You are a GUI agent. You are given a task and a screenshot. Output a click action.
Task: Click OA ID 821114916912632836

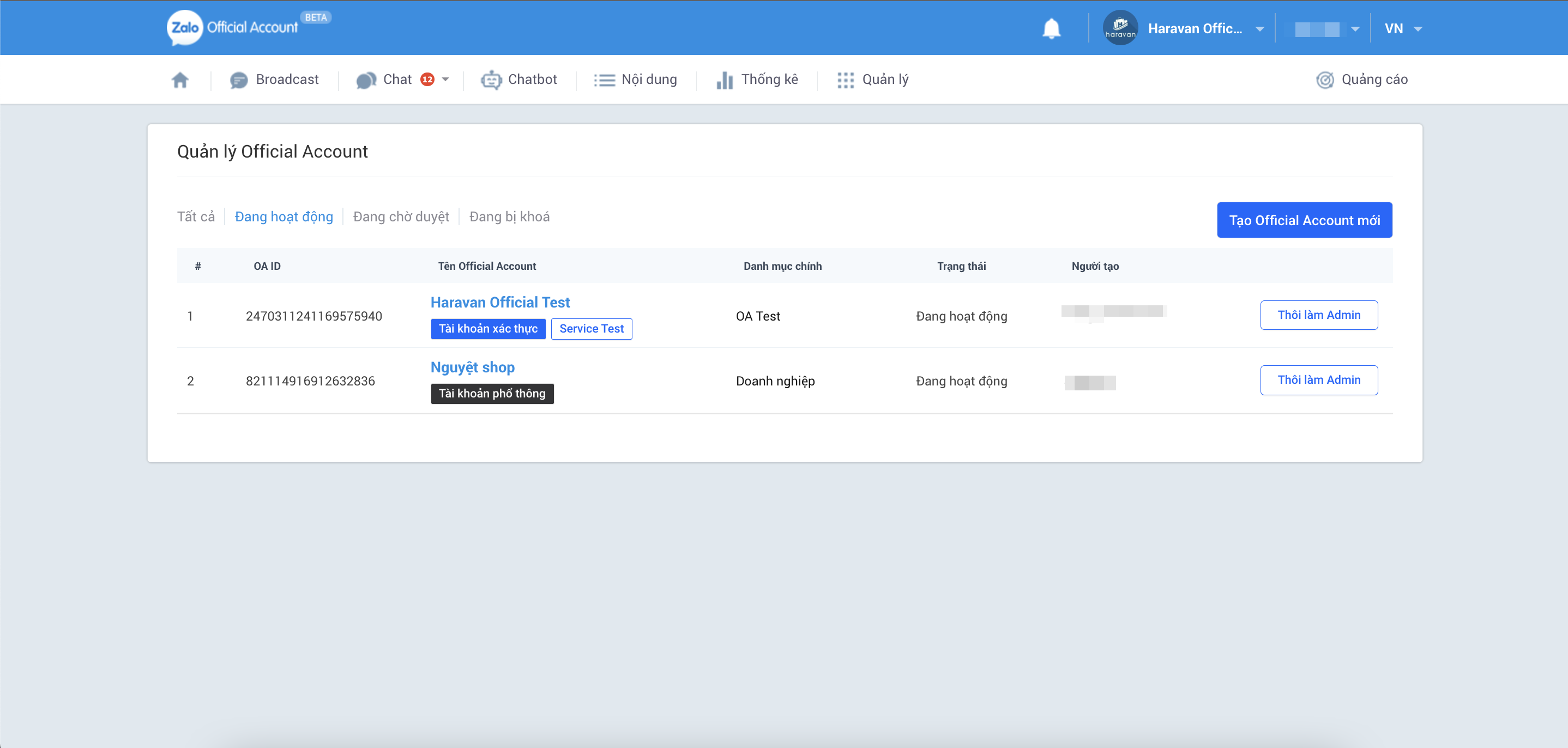[x=310, y=382]
